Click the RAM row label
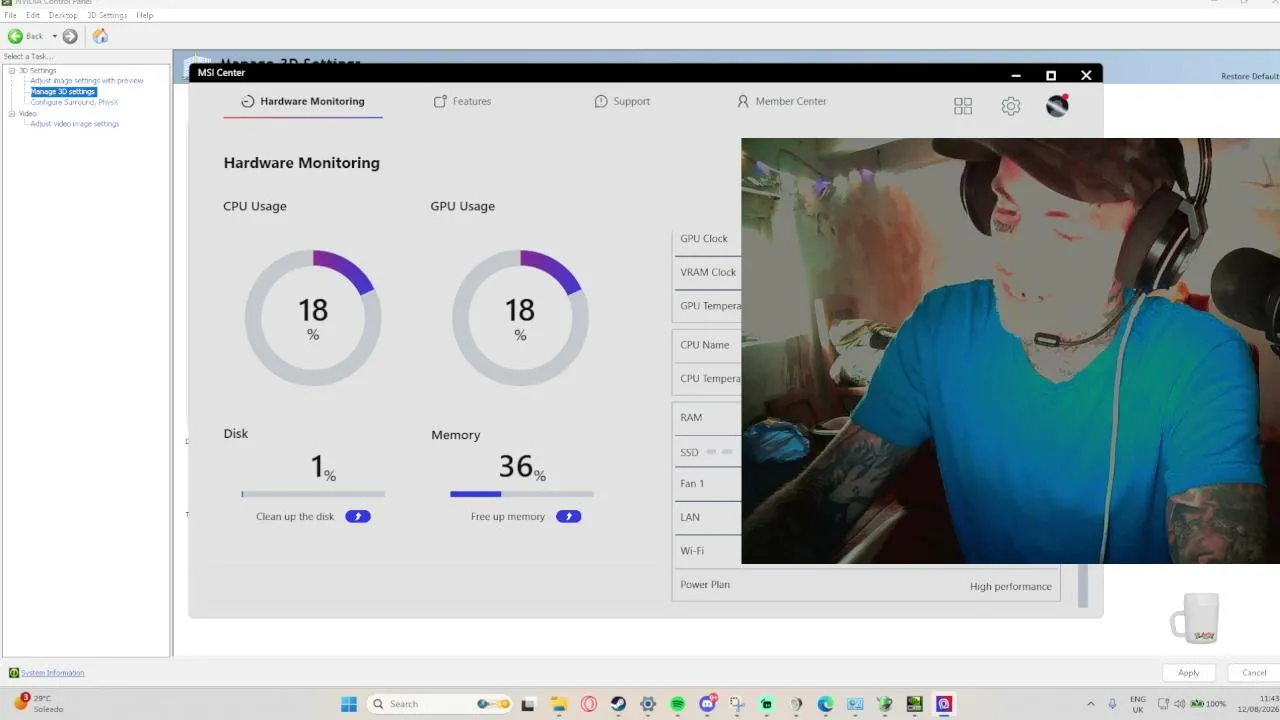The width and height of the screenshot is (1280, 720). click(691, 418)
